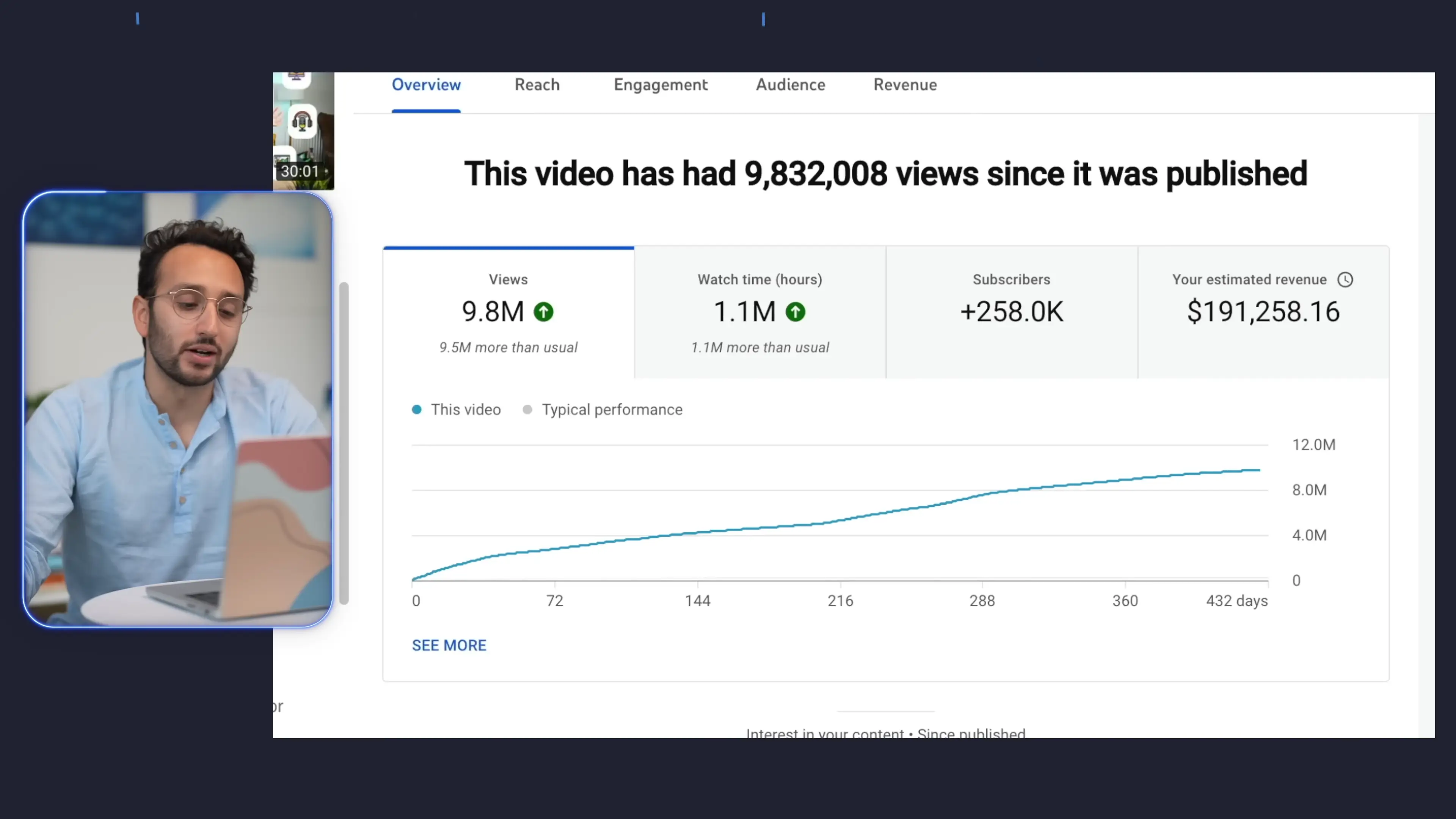Viewport: 1456px width, 819px height.
Task: Open the Subscribers metric panel
Action: click(x=1011, y=311)
